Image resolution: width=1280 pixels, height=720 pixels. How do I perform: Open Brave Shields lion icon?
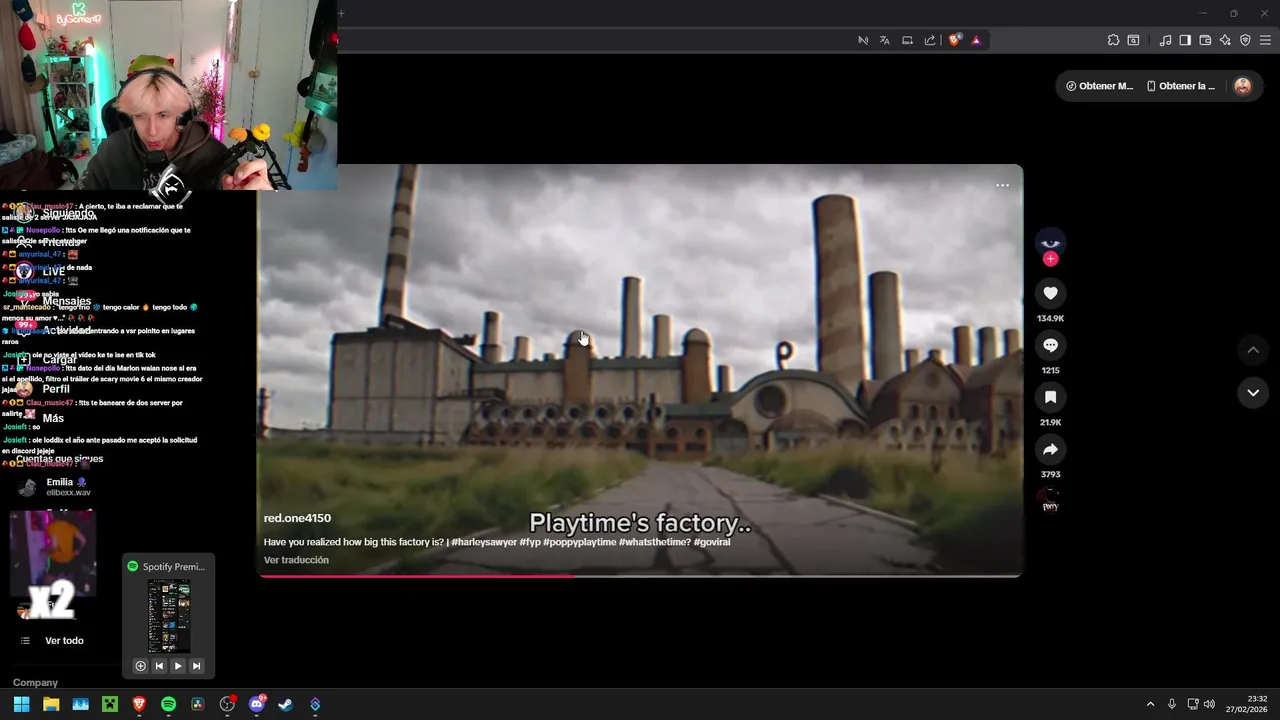(955, 40)
